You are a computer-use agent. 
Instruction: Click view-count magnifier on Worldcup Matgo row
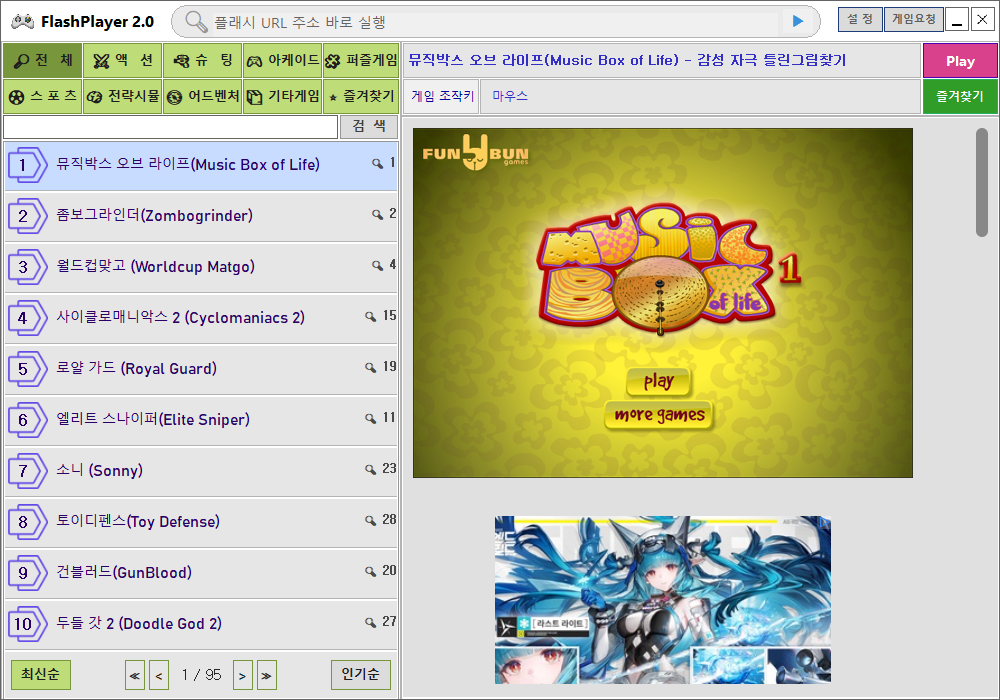pos(378,266)
